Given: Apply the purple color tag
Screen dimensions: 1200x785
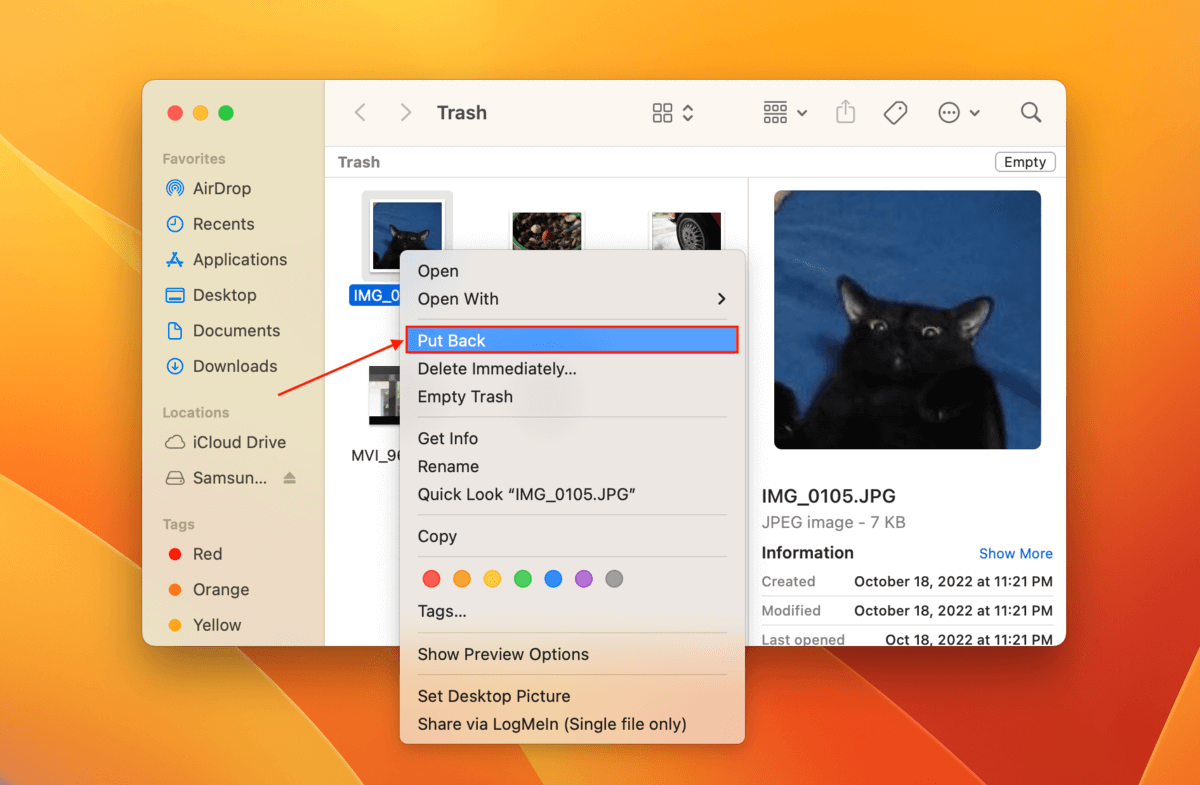Looking at the screenshot, I should tap(584, 579).
